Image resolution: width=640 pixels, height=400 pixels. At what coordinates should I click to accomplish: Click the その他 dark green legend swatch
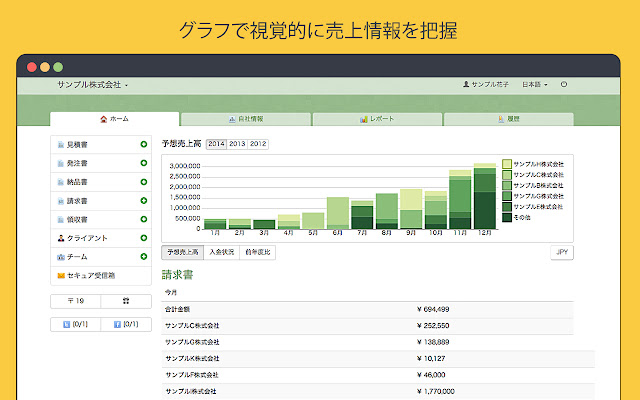(507, 217)
